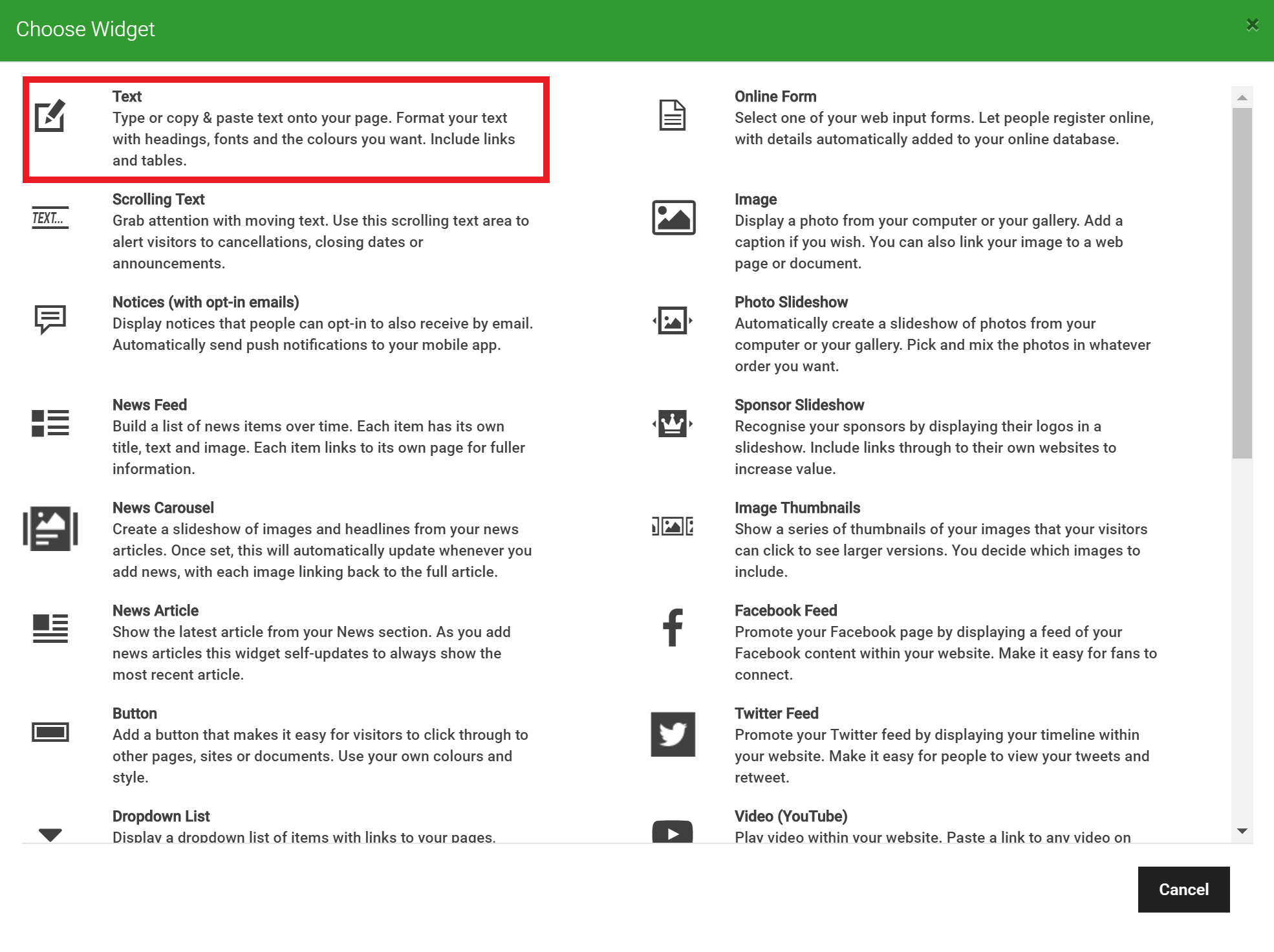Select the Twitter Feed title

(x=777, y=713)
